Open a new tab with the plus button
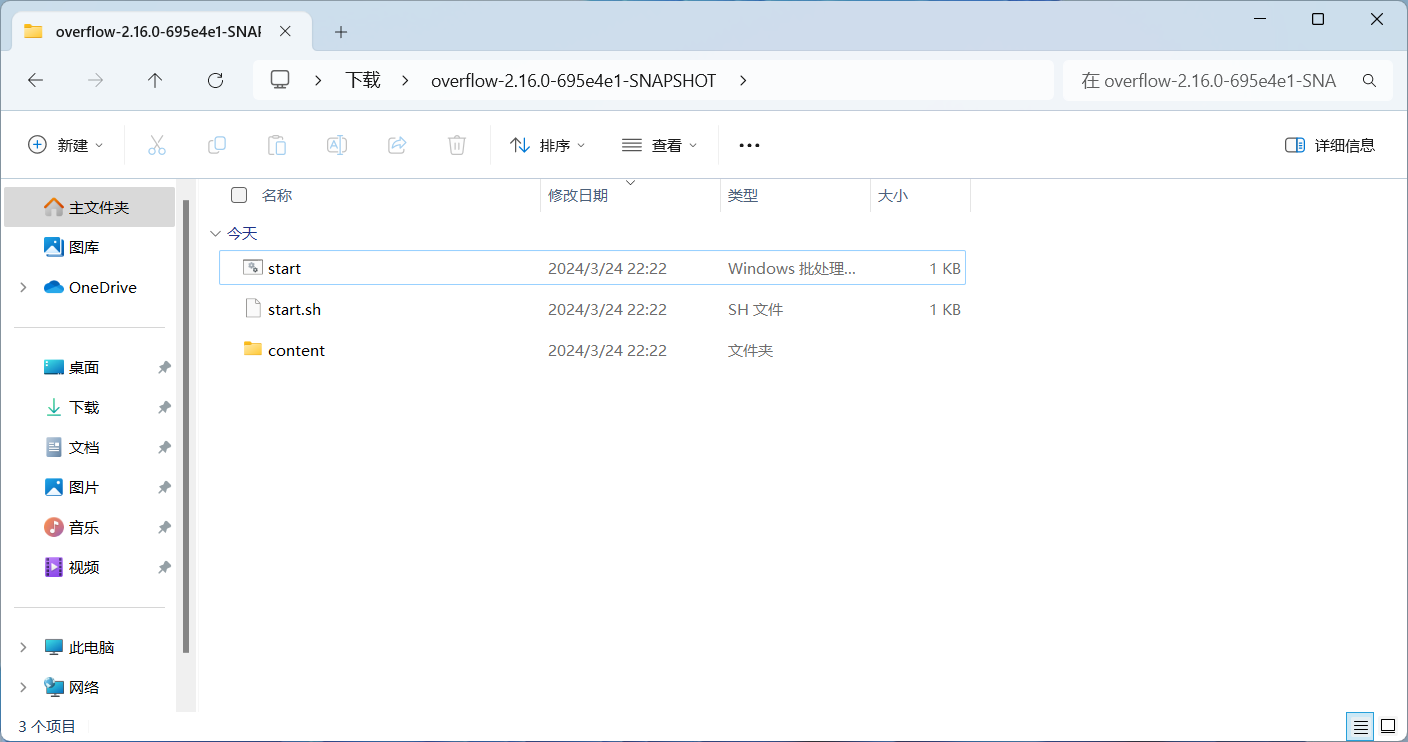This screenshot has height=742, width=1408. pyautogui.click(x=340, y=31)
